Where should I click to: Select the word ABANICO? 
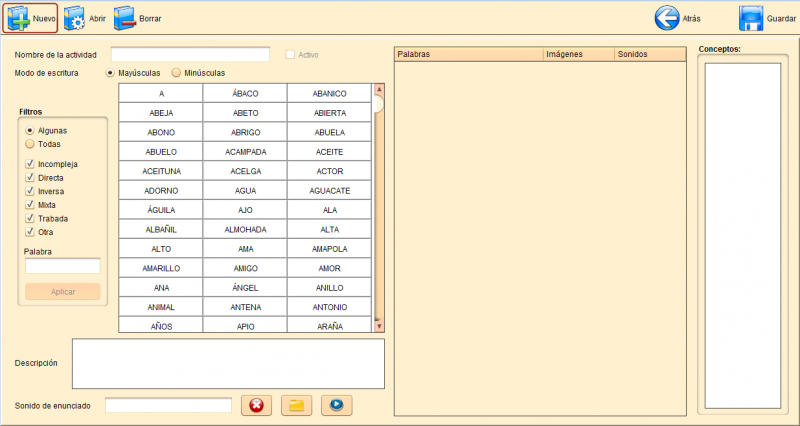[x=330, y=93]
